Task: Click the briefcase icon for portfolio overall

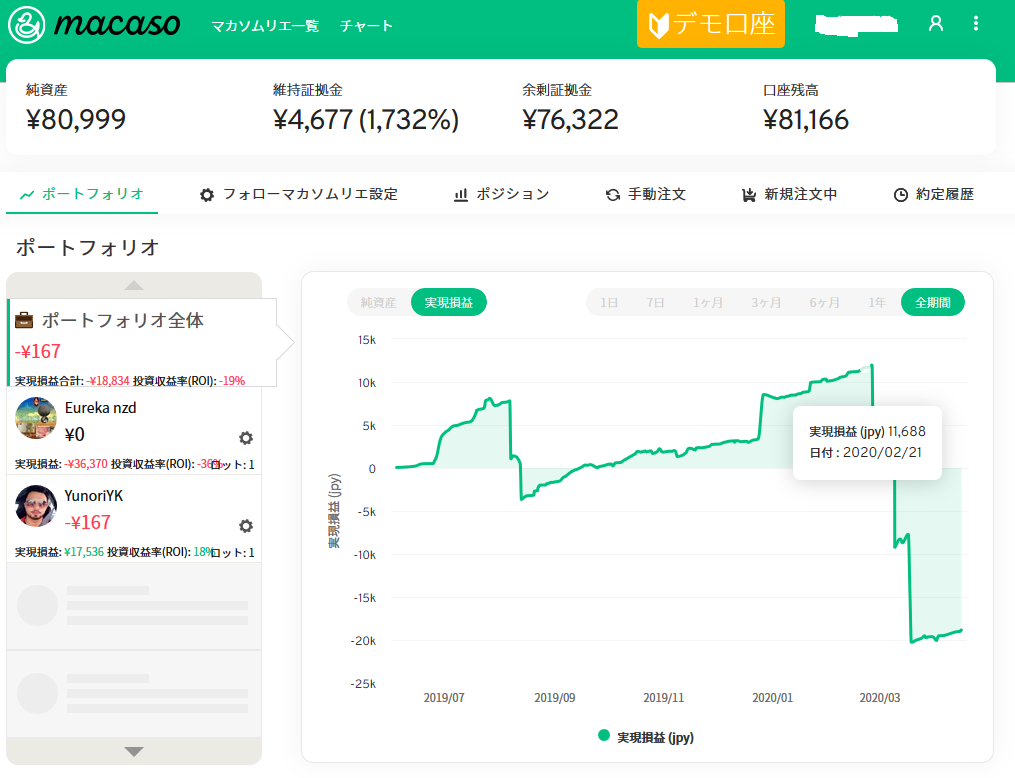Action: pyautogui.click(x=25, y=321)
